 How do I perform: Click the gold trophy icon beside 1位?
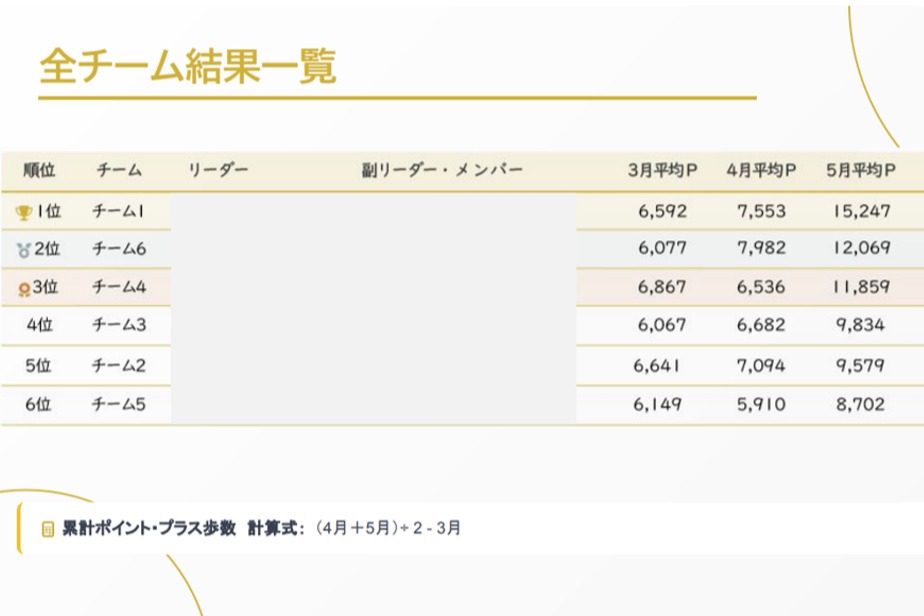tap(24, 212)
